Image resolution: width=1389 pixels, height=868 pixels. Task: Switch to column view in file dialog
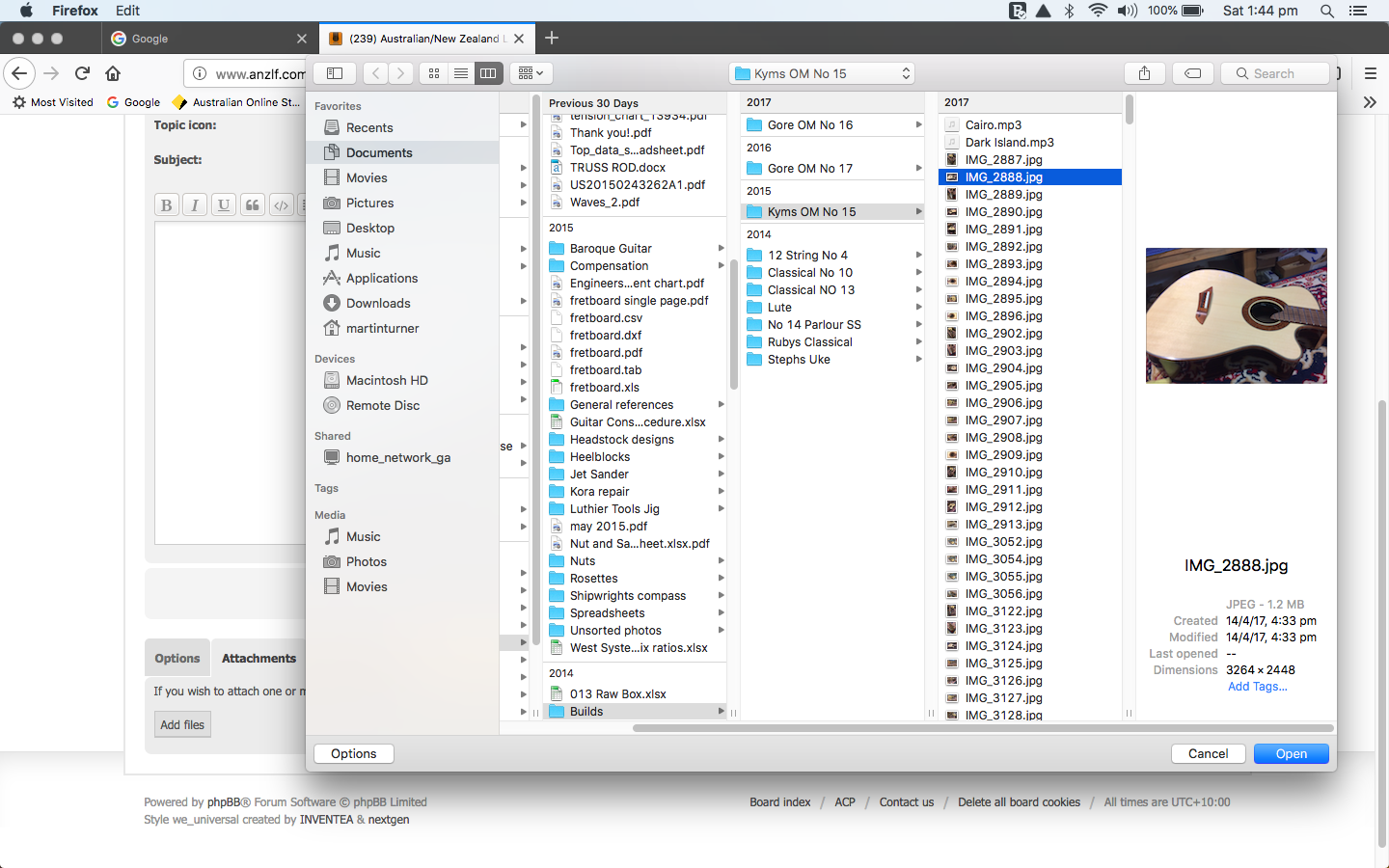coord(488,73)
